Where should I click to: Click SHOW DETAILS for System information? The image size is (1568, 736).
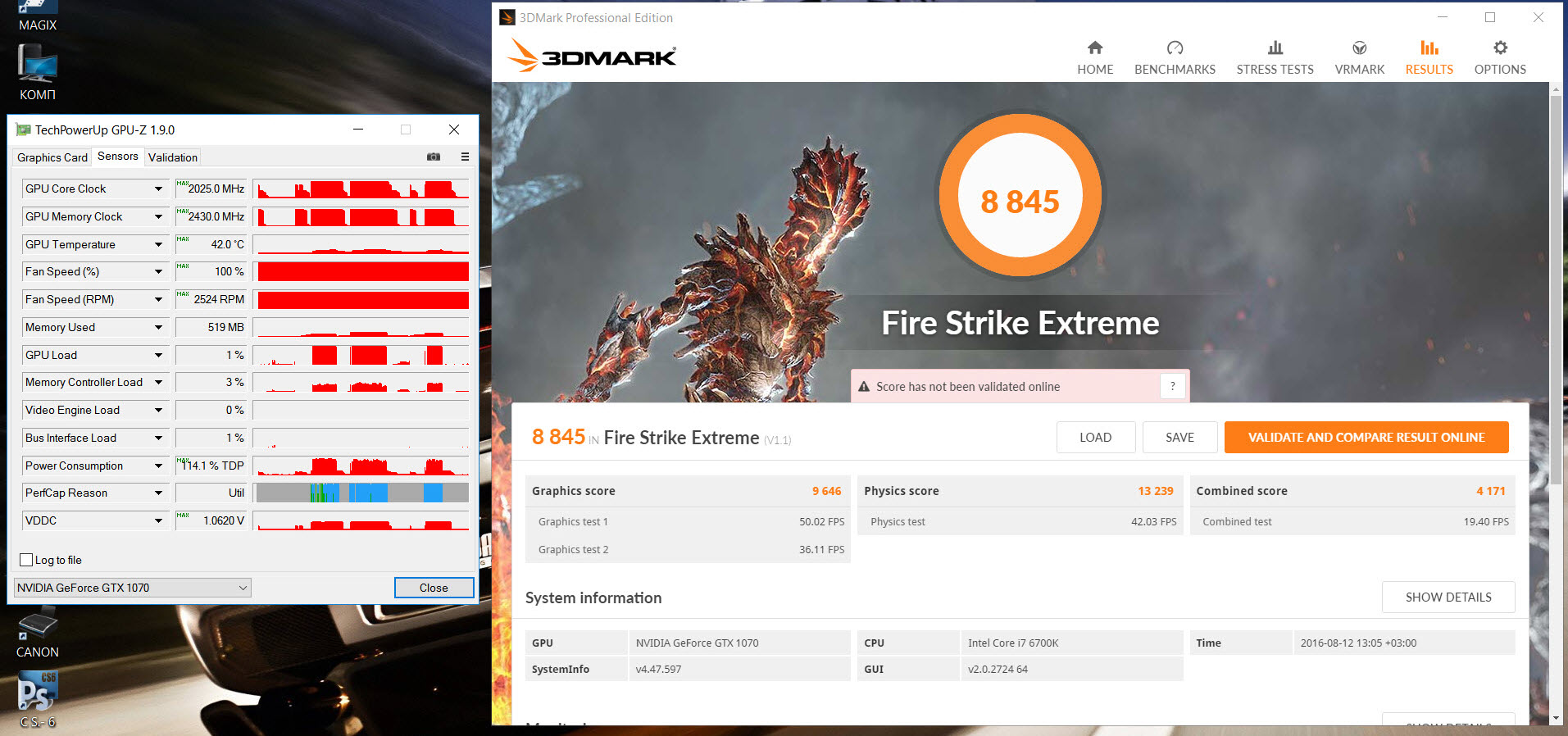1448,597
